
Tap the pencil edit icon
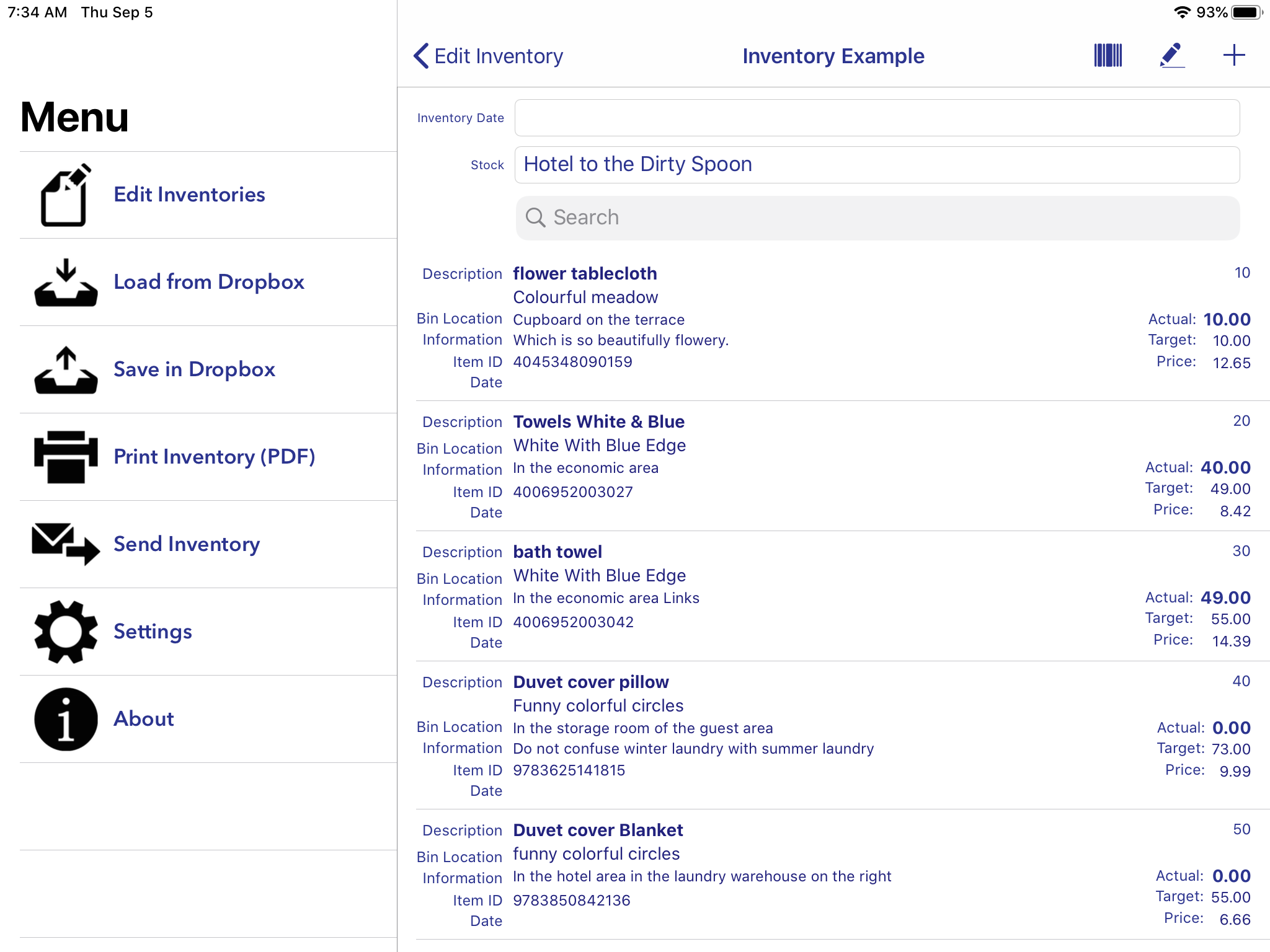(x=1171, y=56)
